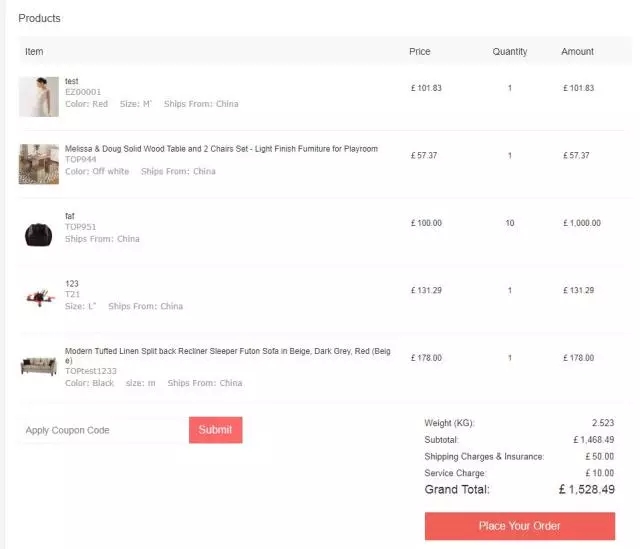The width and height of the screenshot is (640, 549).
Task: Click the black bag product thumbnail
Action: click(38, 233)
